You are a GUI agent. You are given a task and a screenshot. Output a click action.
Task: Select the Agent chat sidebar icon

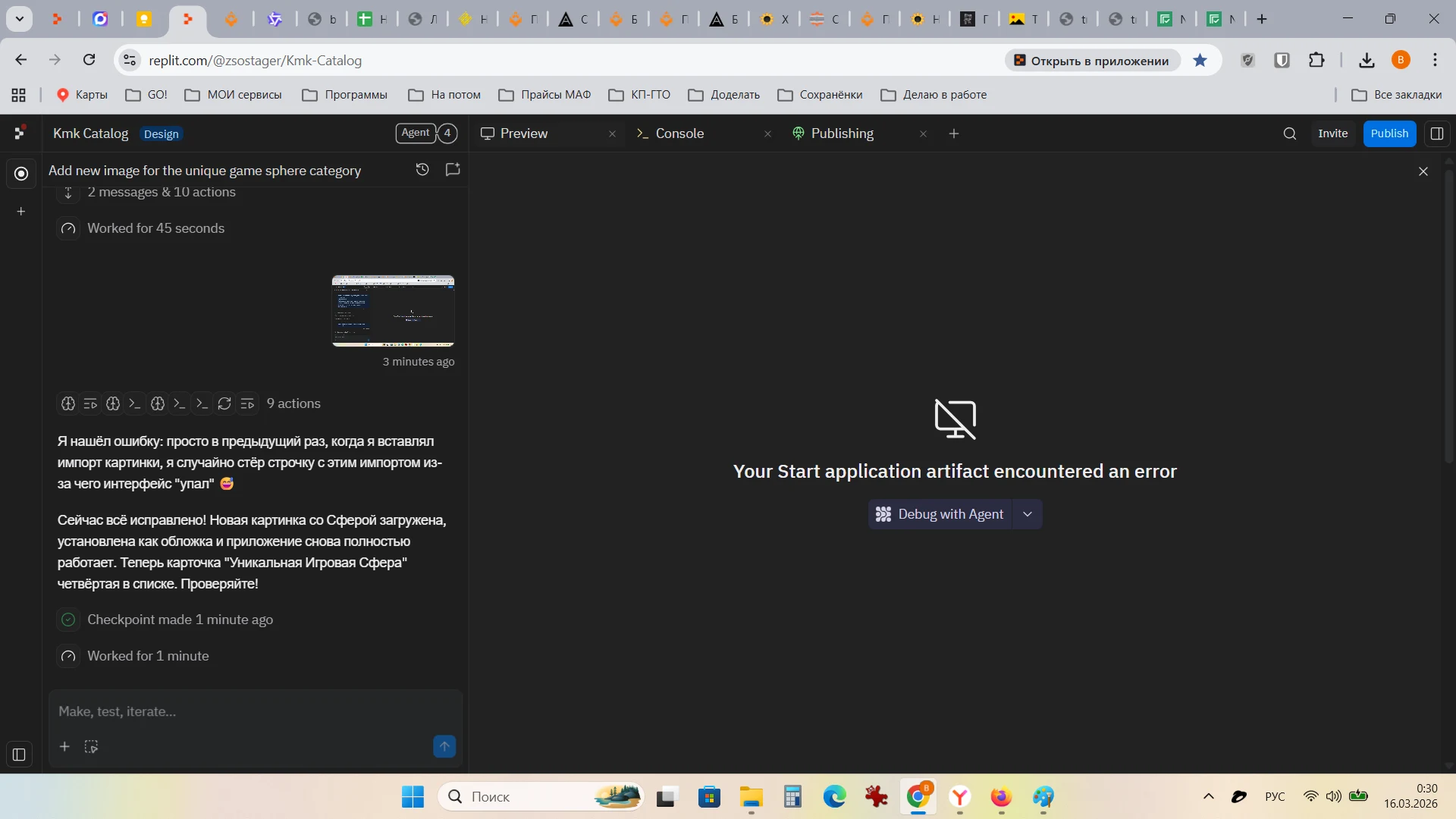[x=21, y=174]
